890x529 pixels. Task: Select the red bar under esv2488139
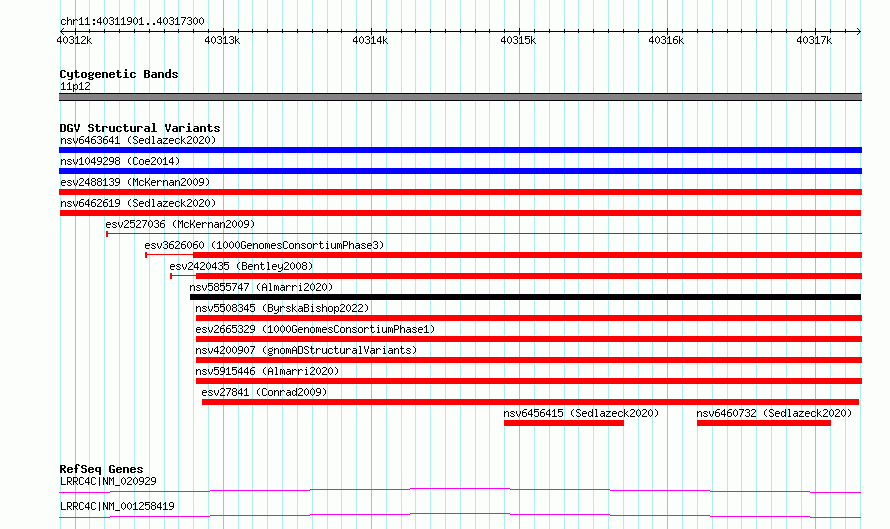[460, 192]
